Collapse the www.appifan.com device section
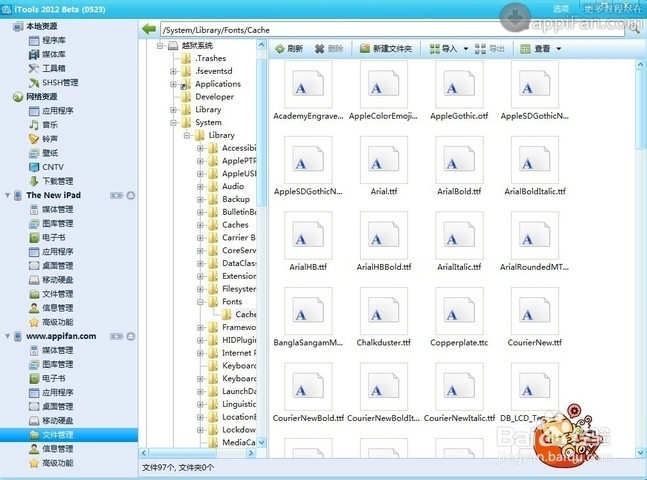 click(x=7, y=336)
